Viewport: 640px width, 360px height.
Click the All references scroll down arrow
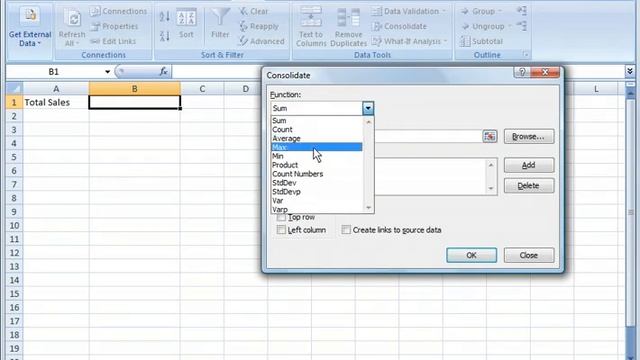click(x=491, y=188)
